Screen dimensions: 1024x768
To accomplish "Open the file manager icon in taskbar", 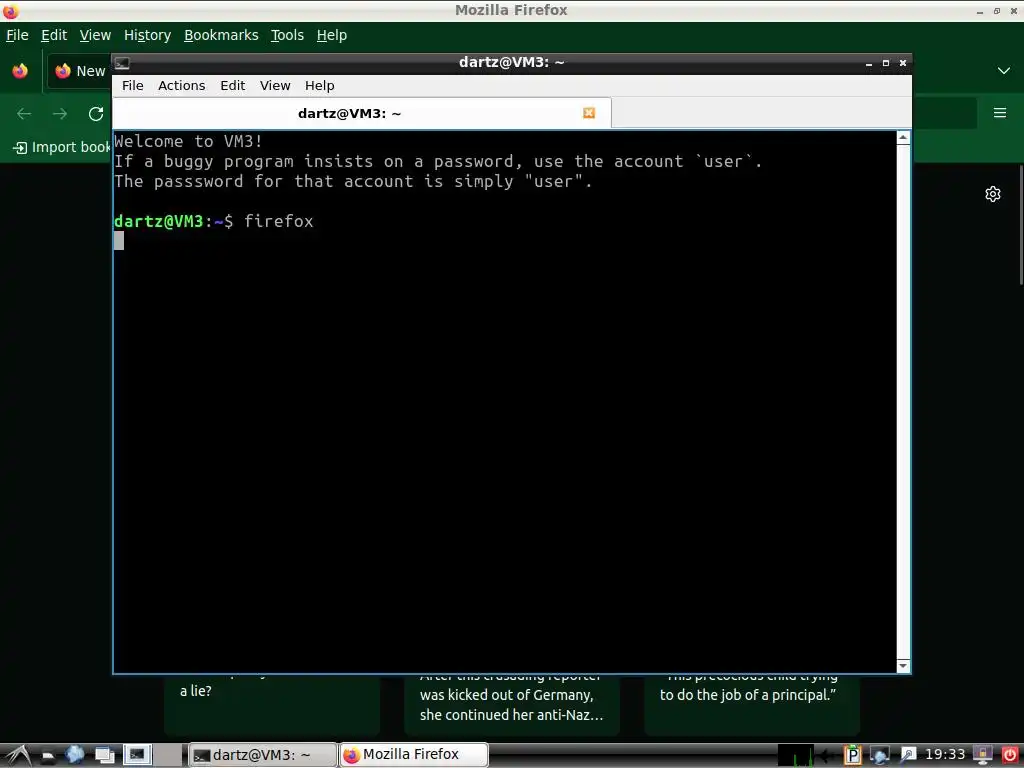I will (48, 756).
